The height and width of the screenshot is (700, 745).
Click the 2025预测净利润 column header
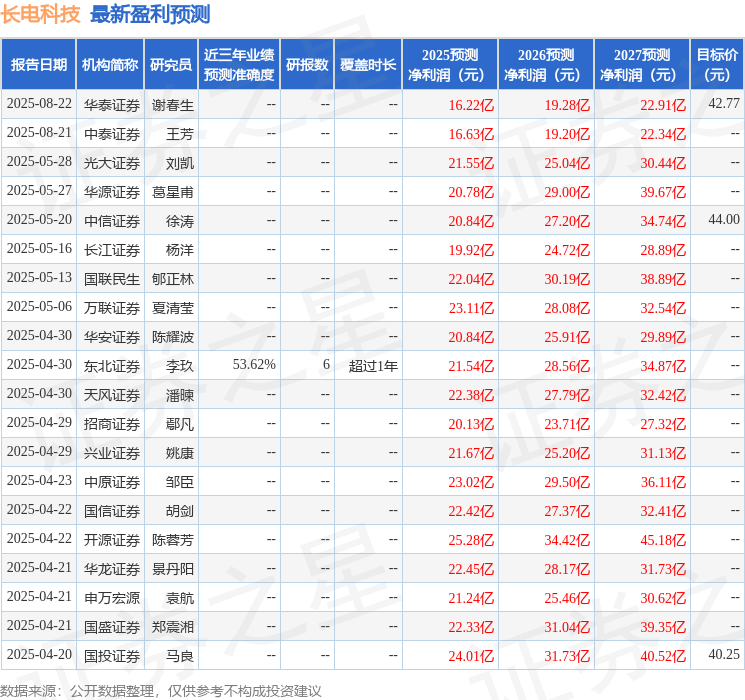click(450, 65)
